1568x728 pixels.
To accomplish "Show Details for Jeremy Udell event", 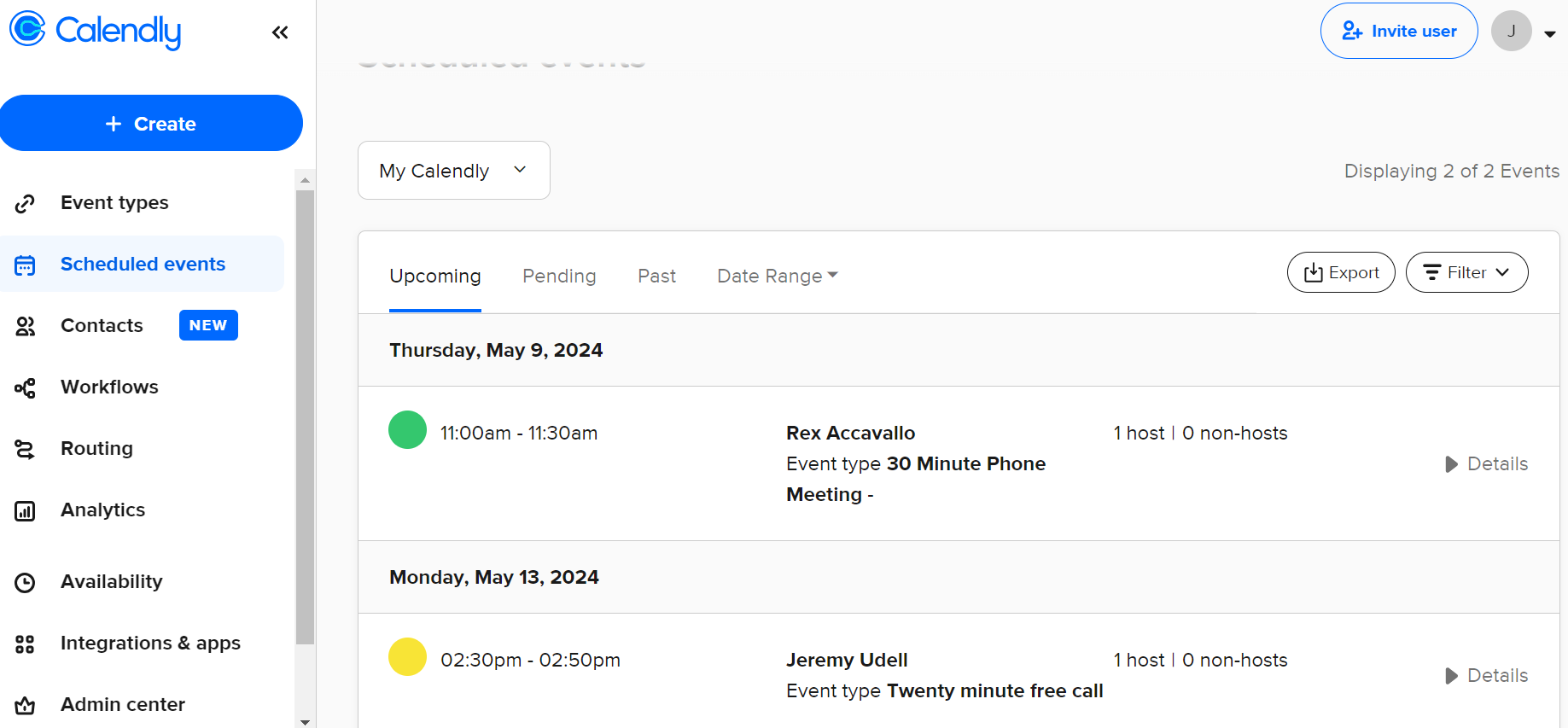I will (x=1487, y=676).
